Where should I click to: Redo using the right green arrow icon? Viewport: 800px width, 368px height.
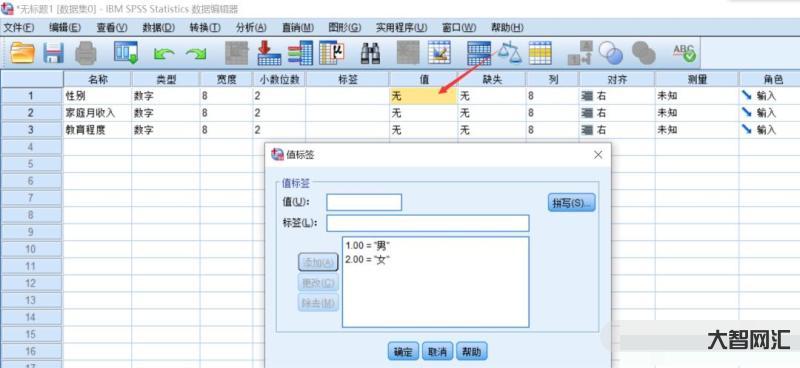(x=195, y=54)
